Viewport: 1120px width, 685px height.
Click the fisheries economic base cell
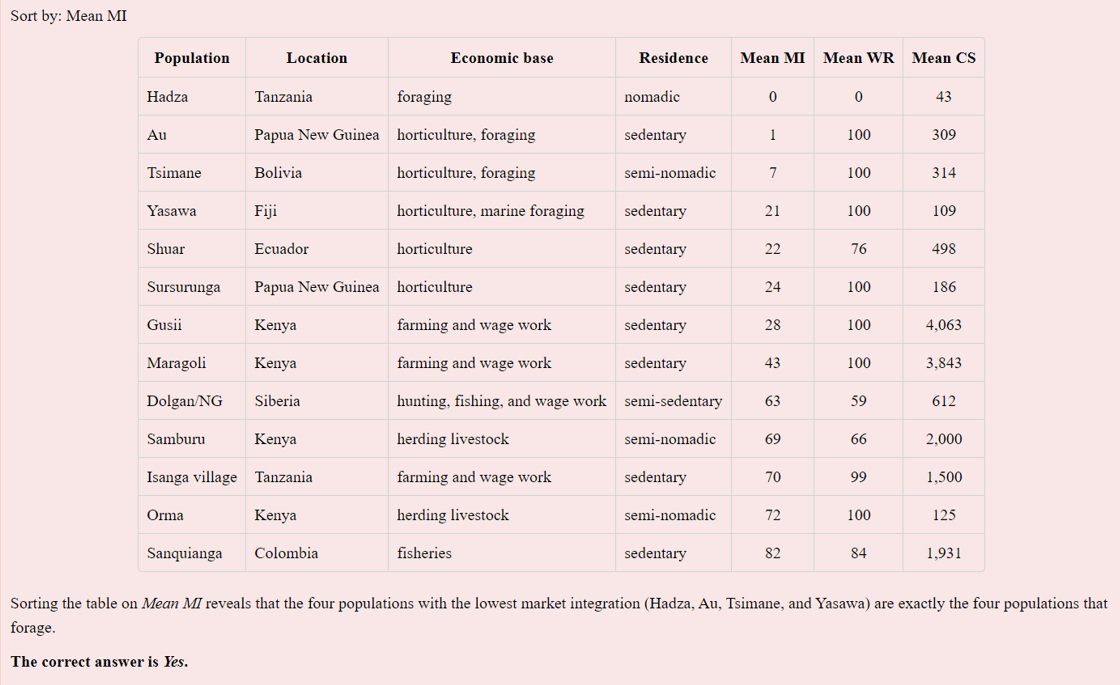click(x=424, y=553)
